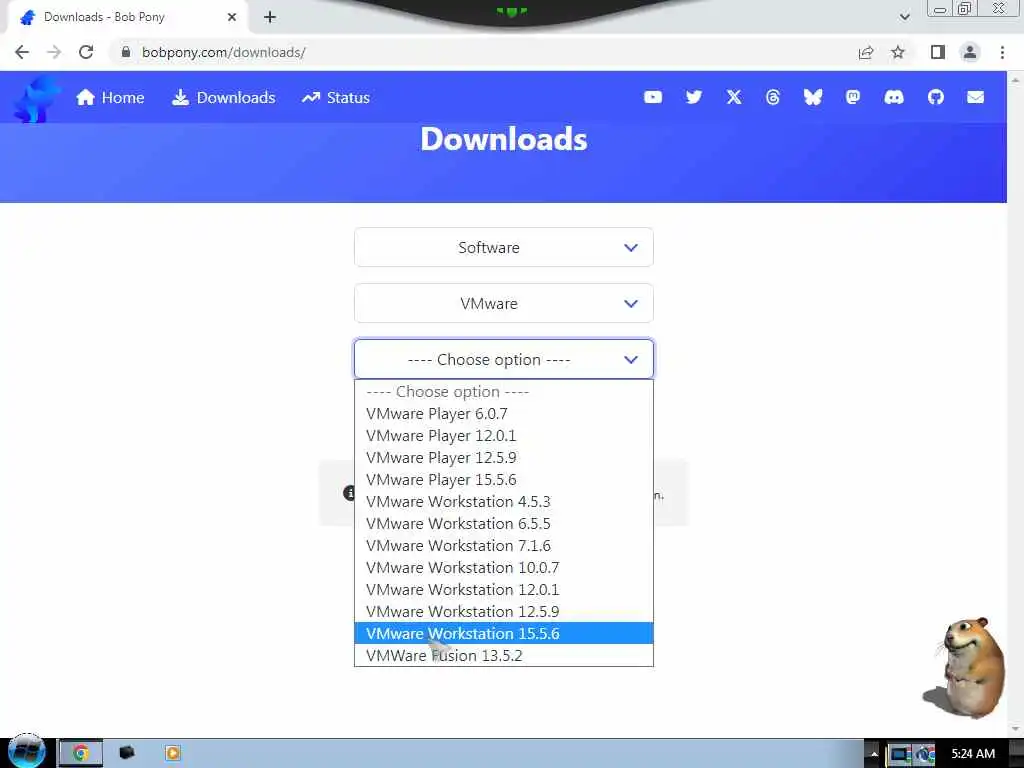Open the Threads social icon
Screen dimensions: 1024x768
773,97
